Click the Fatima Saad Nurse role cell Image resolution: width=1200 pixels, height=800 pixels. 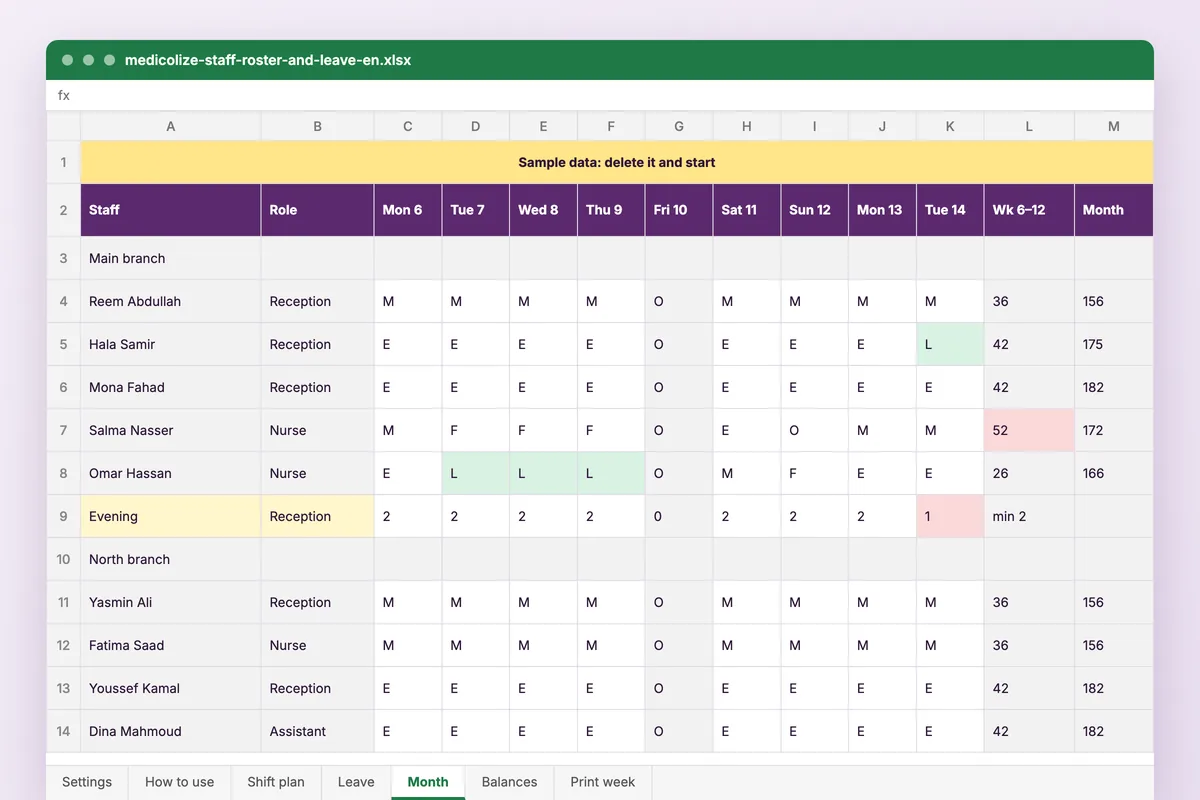pyautogui.click(x=318, y=645)
